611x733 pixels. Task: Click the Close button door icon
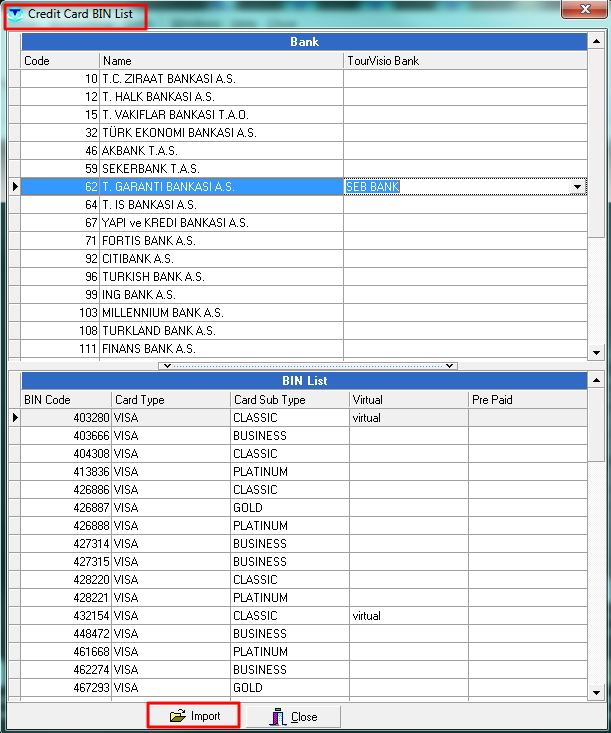click(277, 716)
